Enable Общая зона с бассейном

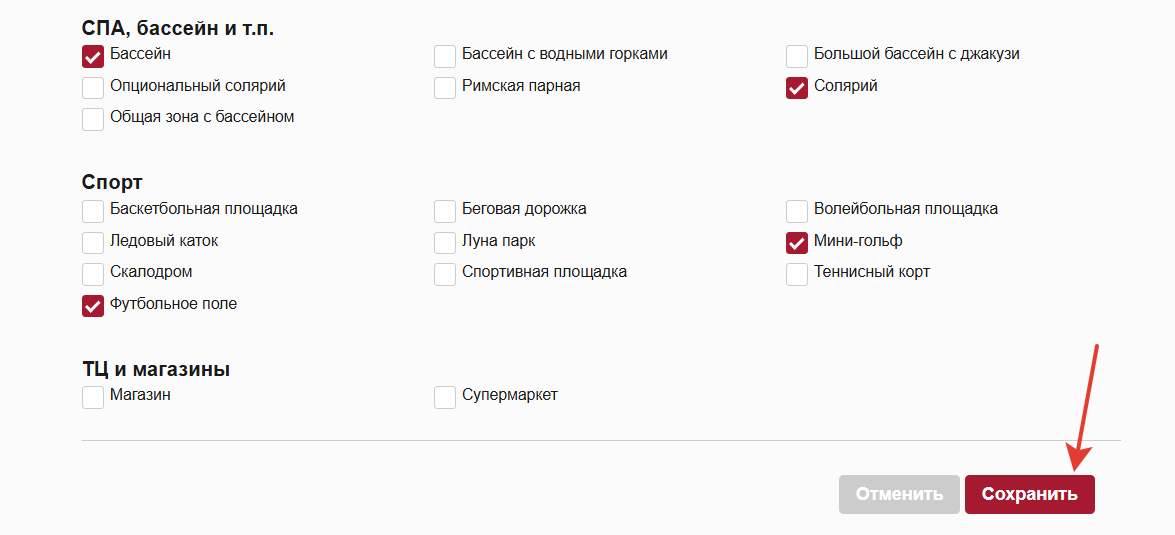93,119
